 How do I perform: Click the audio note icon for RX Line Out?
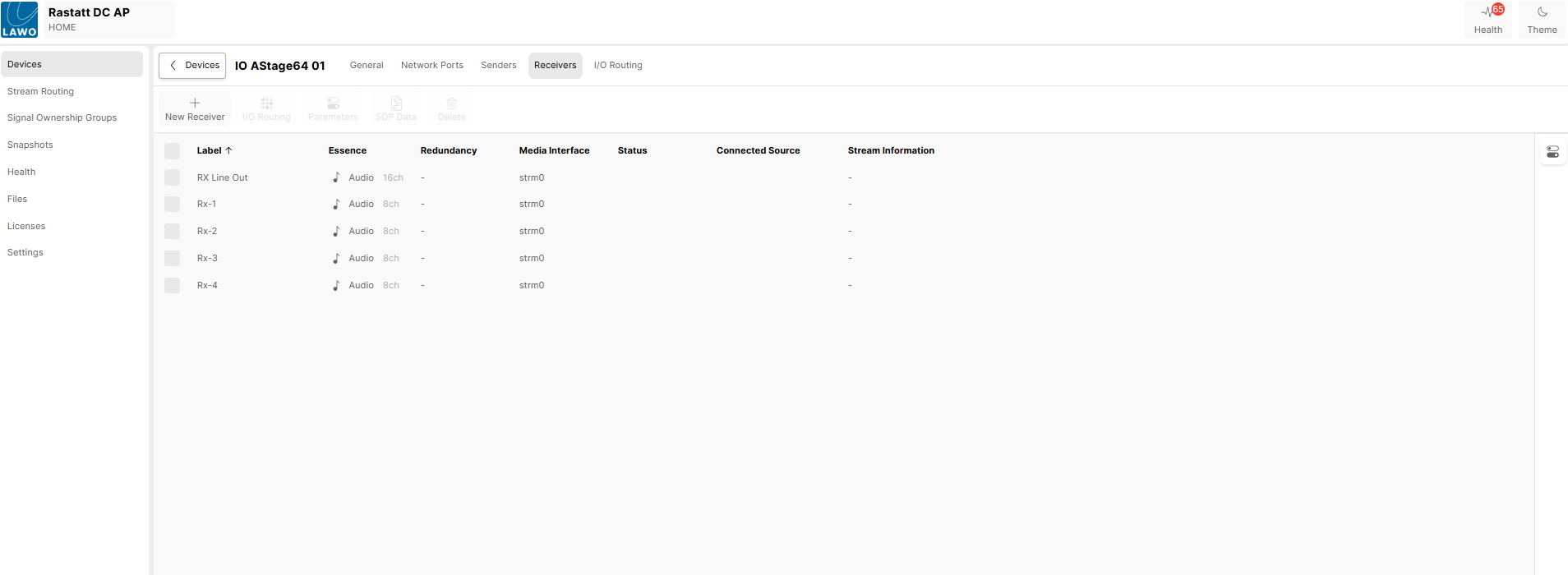[336, 177]
